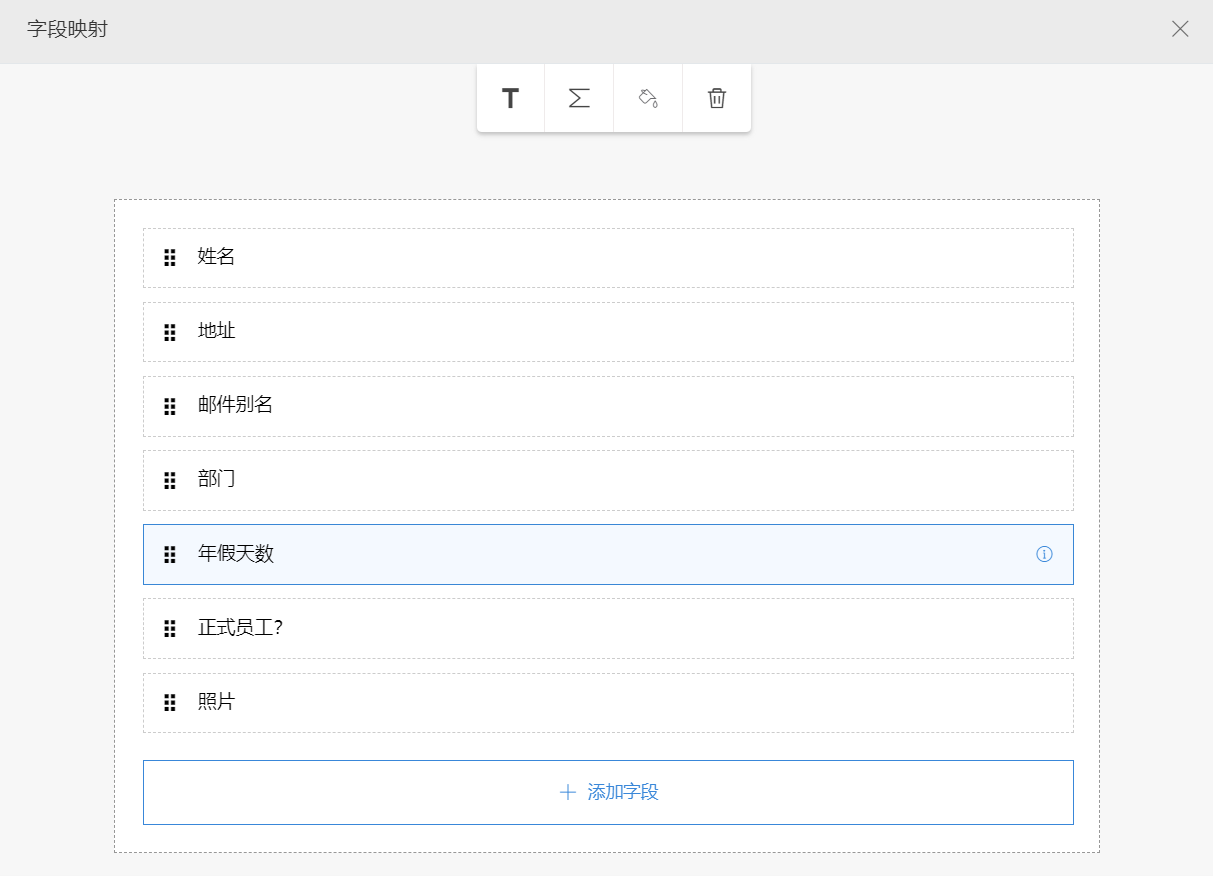Click drag handle of 邮件别名 field
Viewport: 1213px width, 876px height.
pos(170,406)
